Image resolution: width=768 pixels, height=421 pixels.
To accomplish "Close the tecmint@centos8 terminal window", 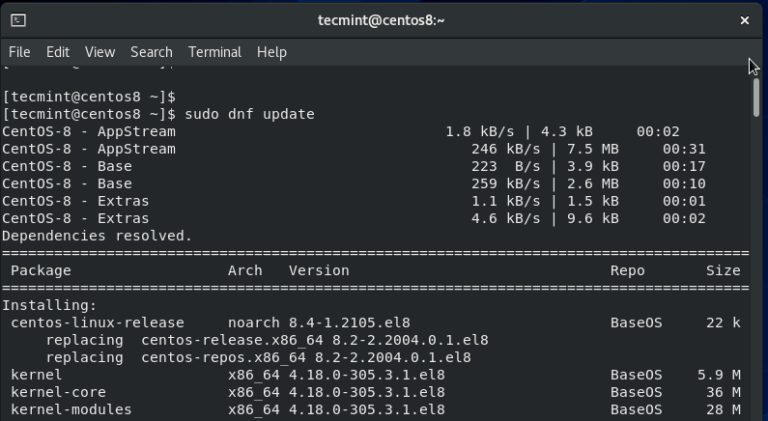I will (x=744, y=20).
